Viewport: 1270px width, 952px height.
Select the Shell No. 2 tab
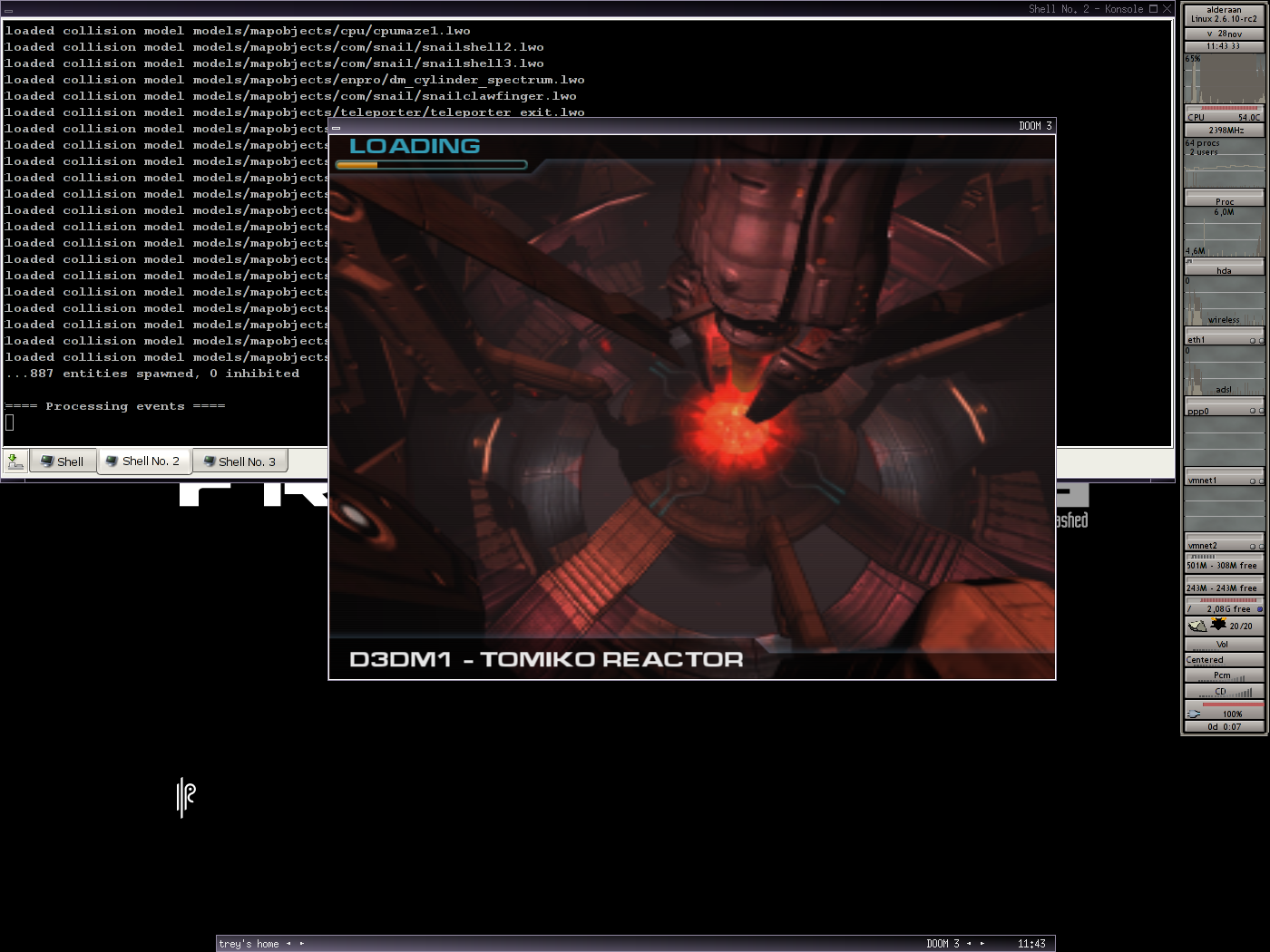coord(144,461)
